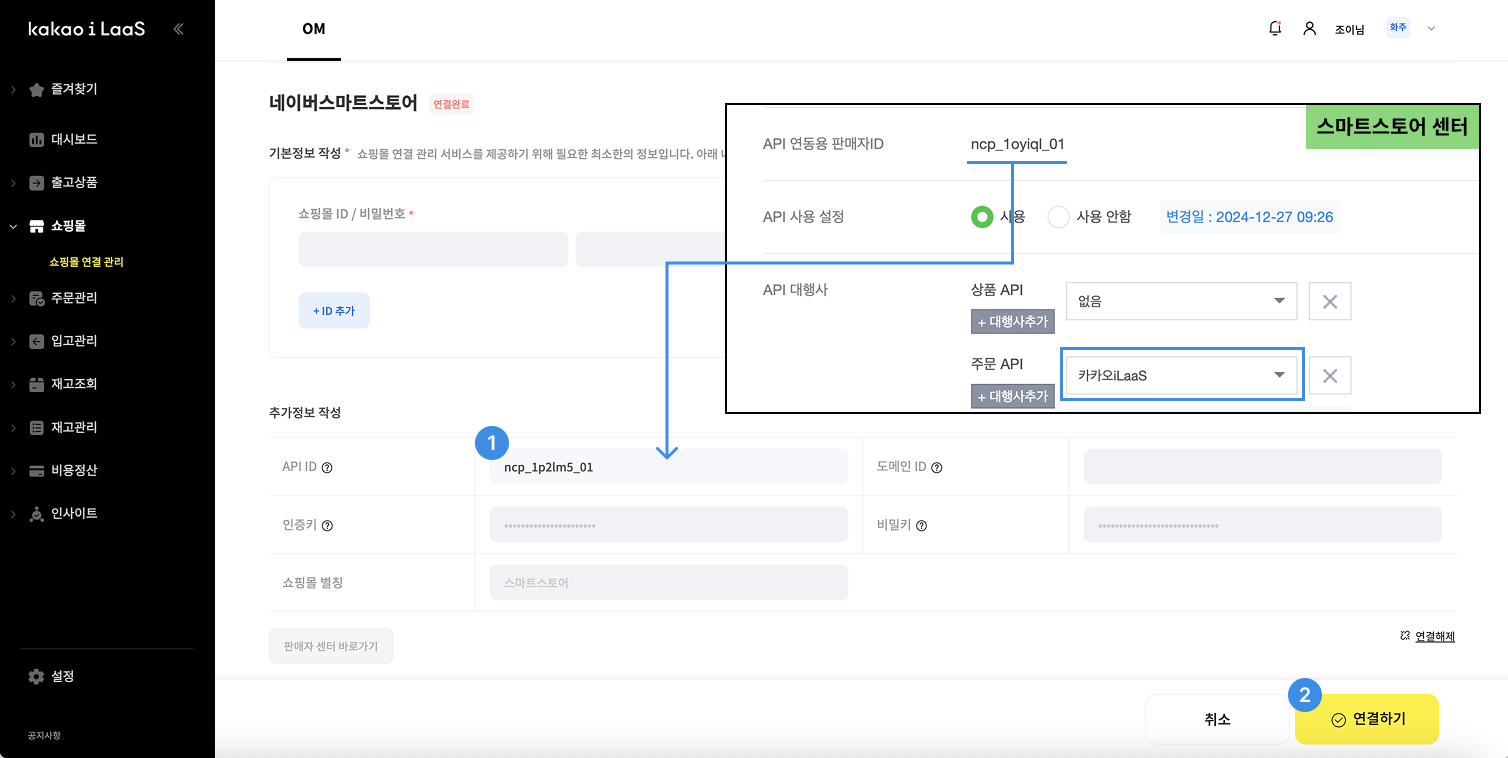Select the 사용 안함 radio button
This screenshot has width=1508, height=758.
pyautogui.click(x=1058, y=217)
